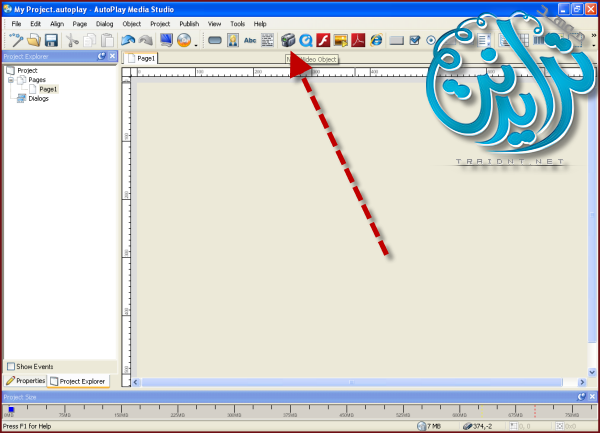
Task: Open the File menu
Action: 16,24
